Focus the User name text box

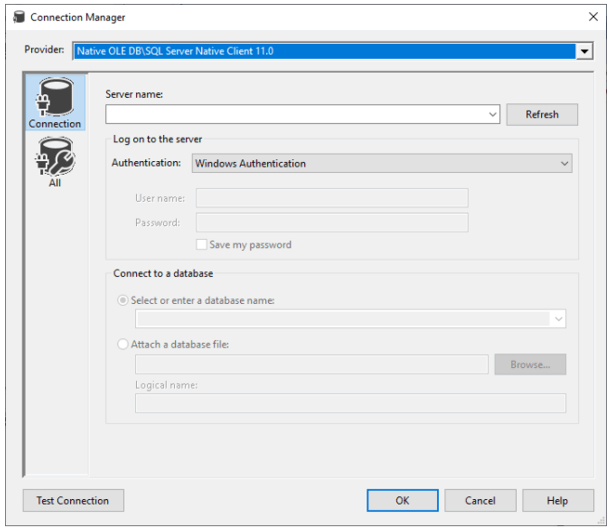coord(332,198)
